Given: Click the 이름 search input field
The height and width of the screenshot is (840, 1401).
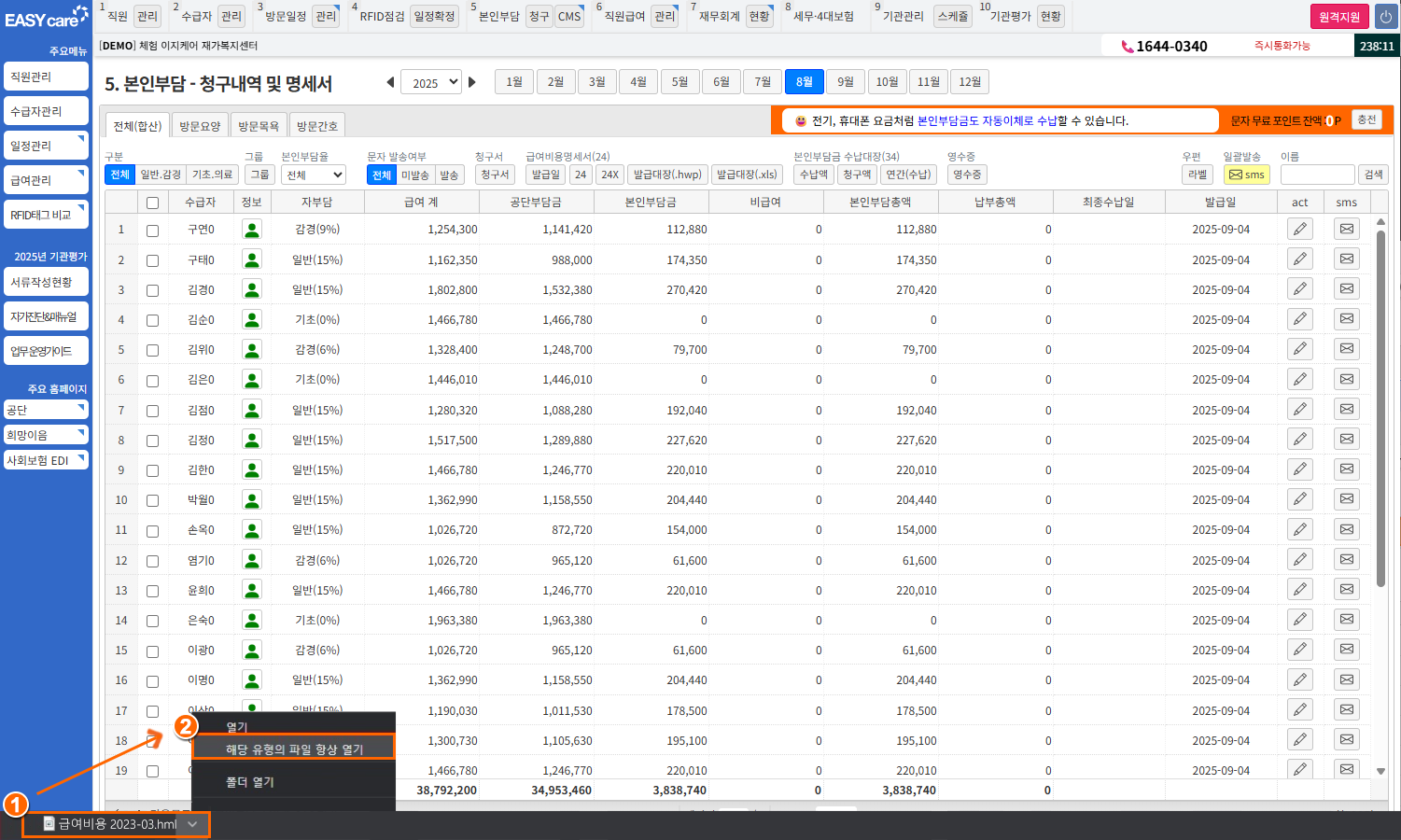Looking at the screenshot, I should (1317, 175).
